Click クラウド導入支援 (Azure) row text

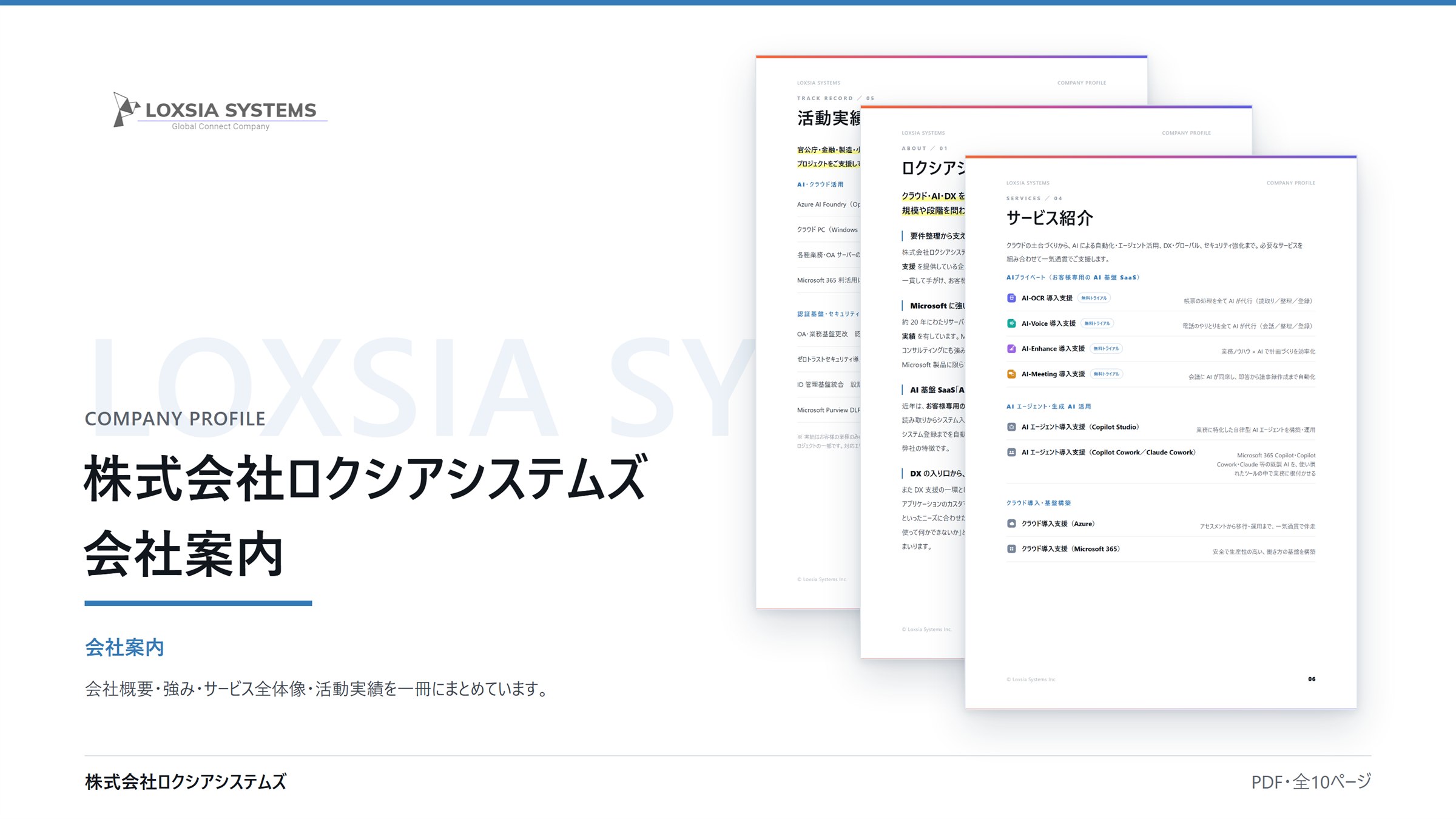click(x=1057, y=524)
